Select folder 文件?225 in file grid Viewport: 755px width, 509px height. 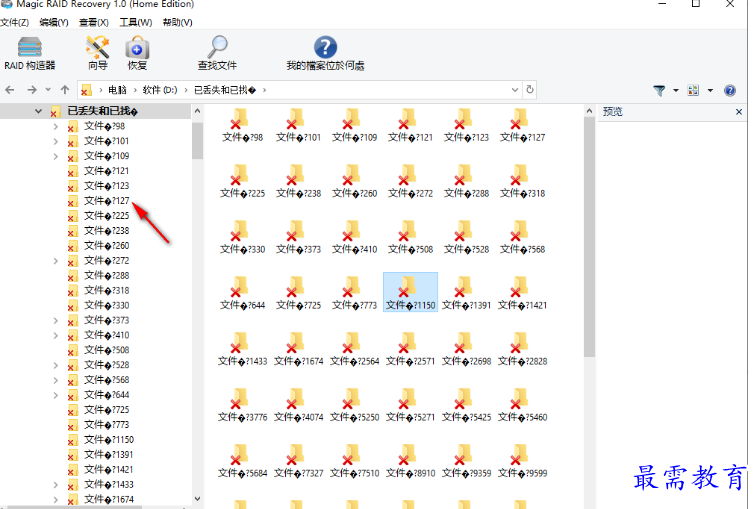coord(242,182)
